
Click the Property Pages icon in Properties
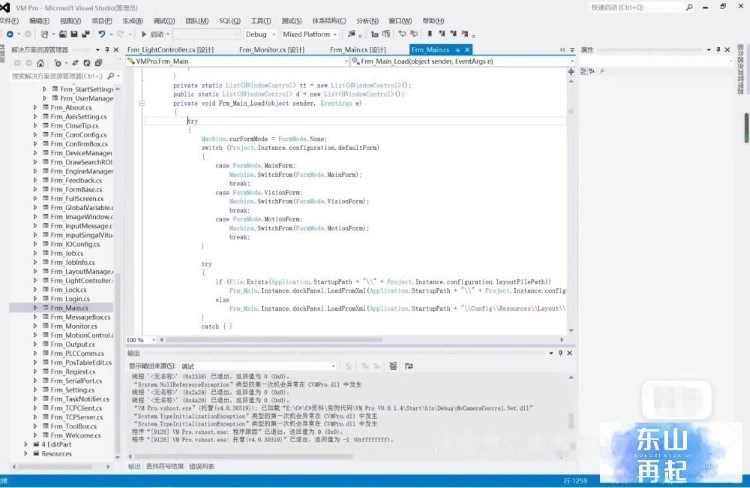tap(602, 71)
